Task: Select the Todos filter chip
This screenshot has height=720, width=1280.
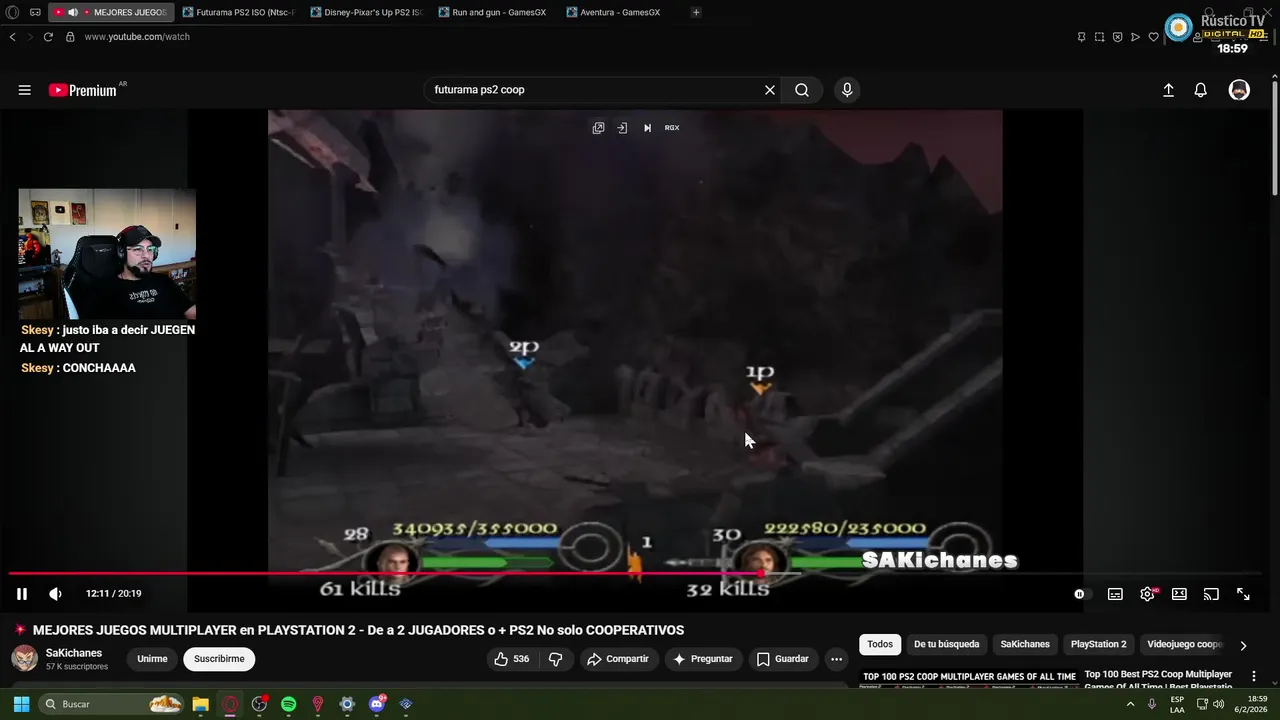Action: tap(880, 645)
